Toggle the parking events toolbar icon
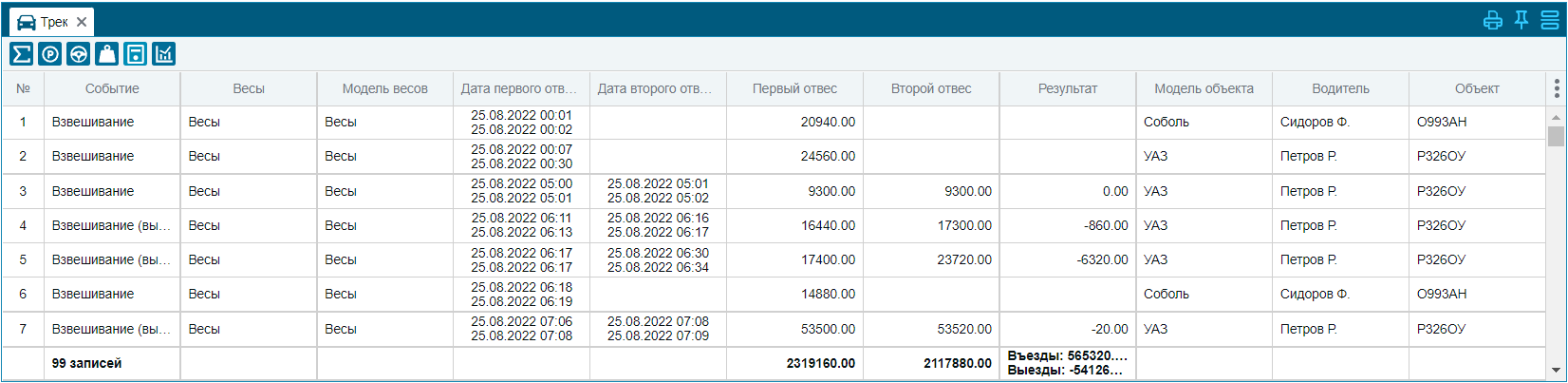Screen dimensions: 1568x383 coord(50,54)
